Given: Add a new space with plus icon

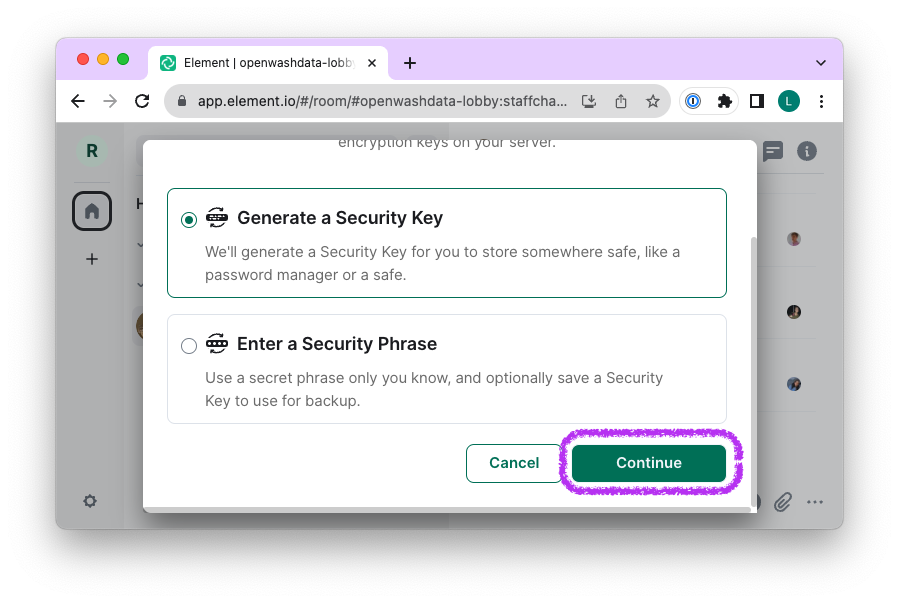Looking at the screenshot, I should 92,259.
